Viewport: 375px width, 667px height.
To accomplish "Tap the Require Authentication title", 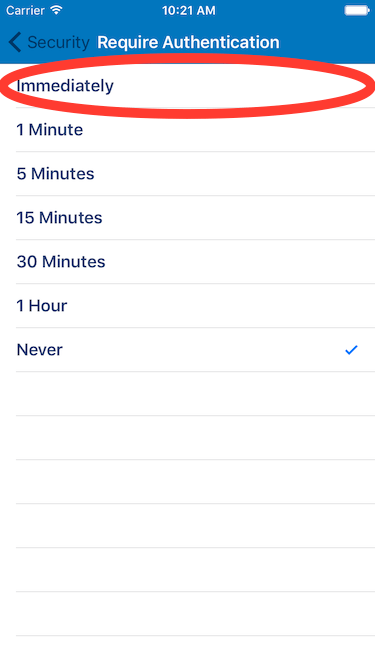I will (188, 43).
